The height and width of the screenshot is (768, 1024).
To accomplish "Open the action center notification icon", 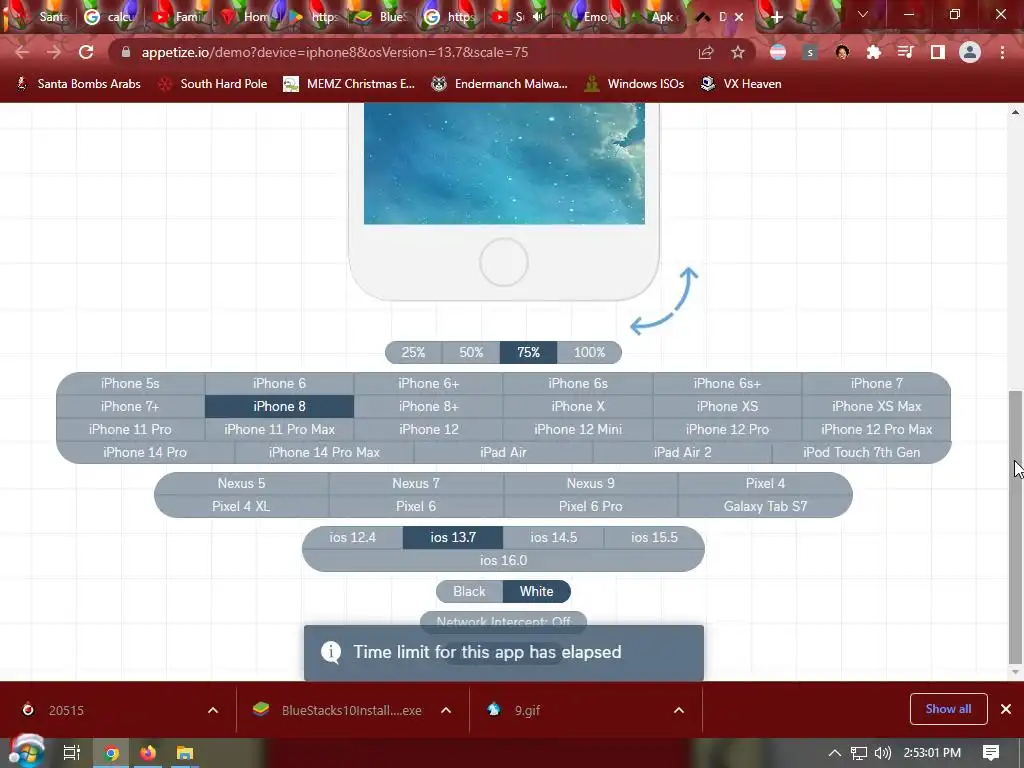I will coord(991,753).
